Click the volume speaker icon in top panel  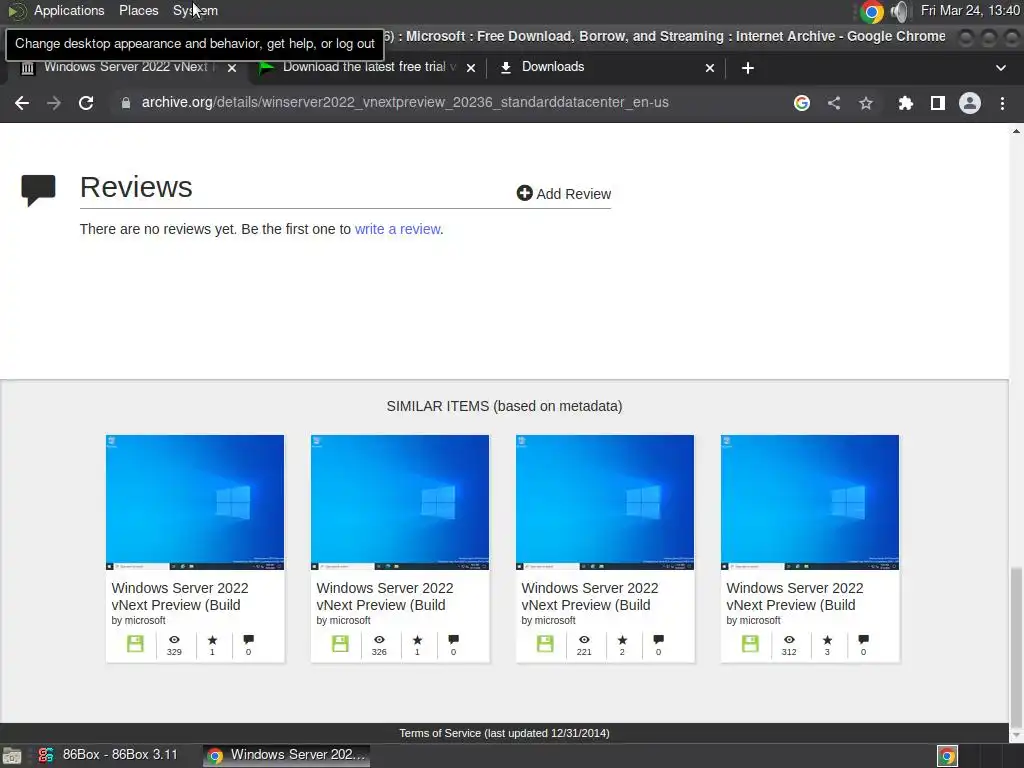(x=899, y=11)
